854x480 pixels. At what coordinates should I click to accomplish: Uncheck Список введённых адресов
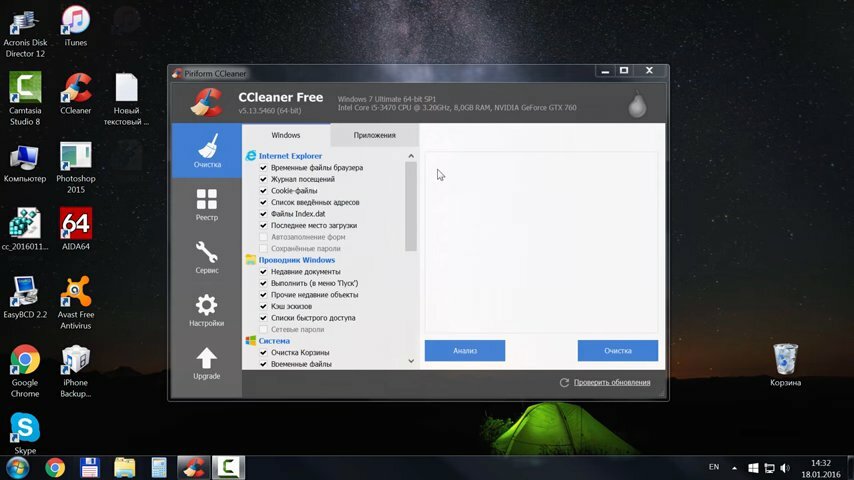click(x=263, y=202)
